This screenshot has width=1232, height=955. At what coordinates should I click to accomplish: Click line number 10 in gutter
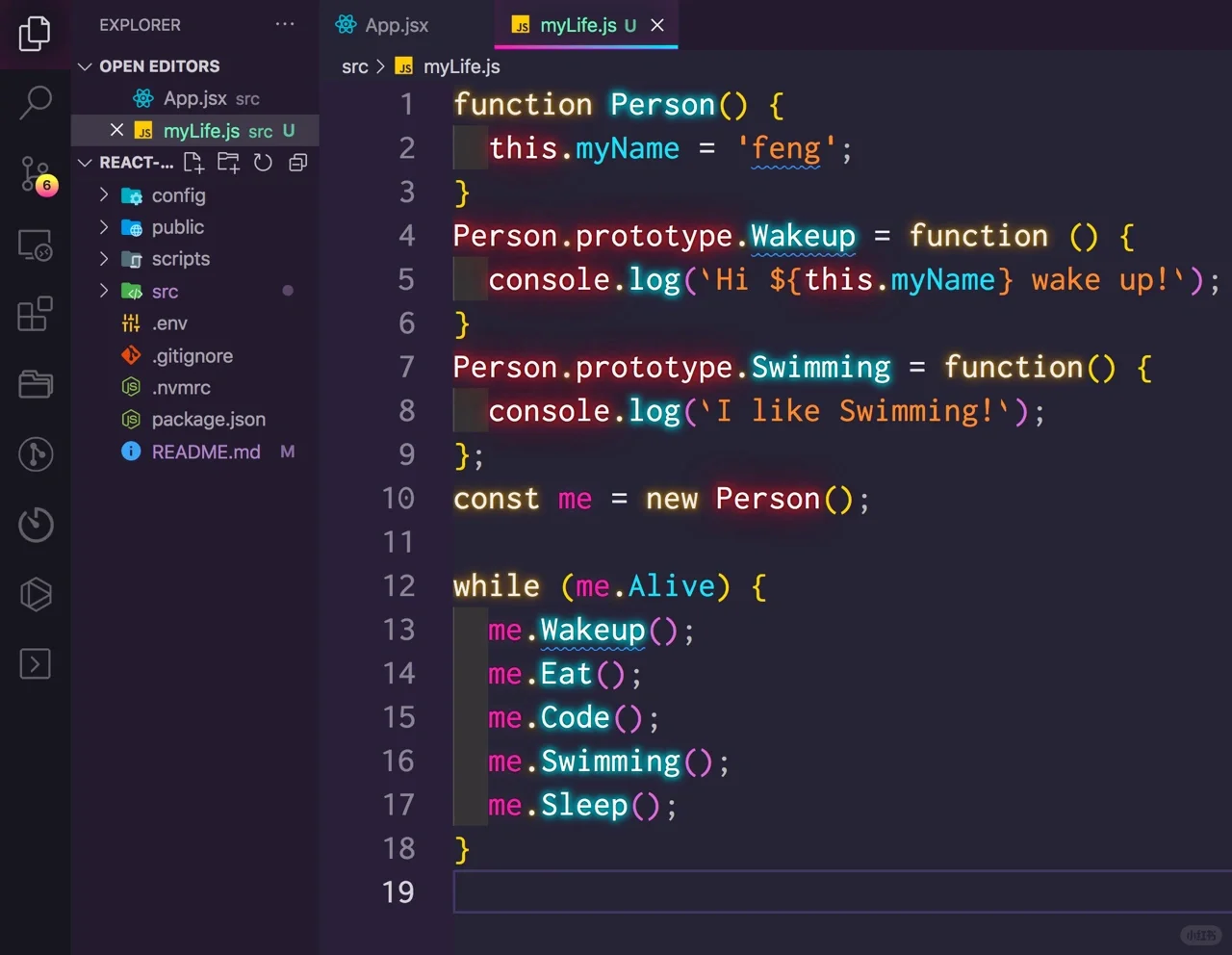coord(398,499)
